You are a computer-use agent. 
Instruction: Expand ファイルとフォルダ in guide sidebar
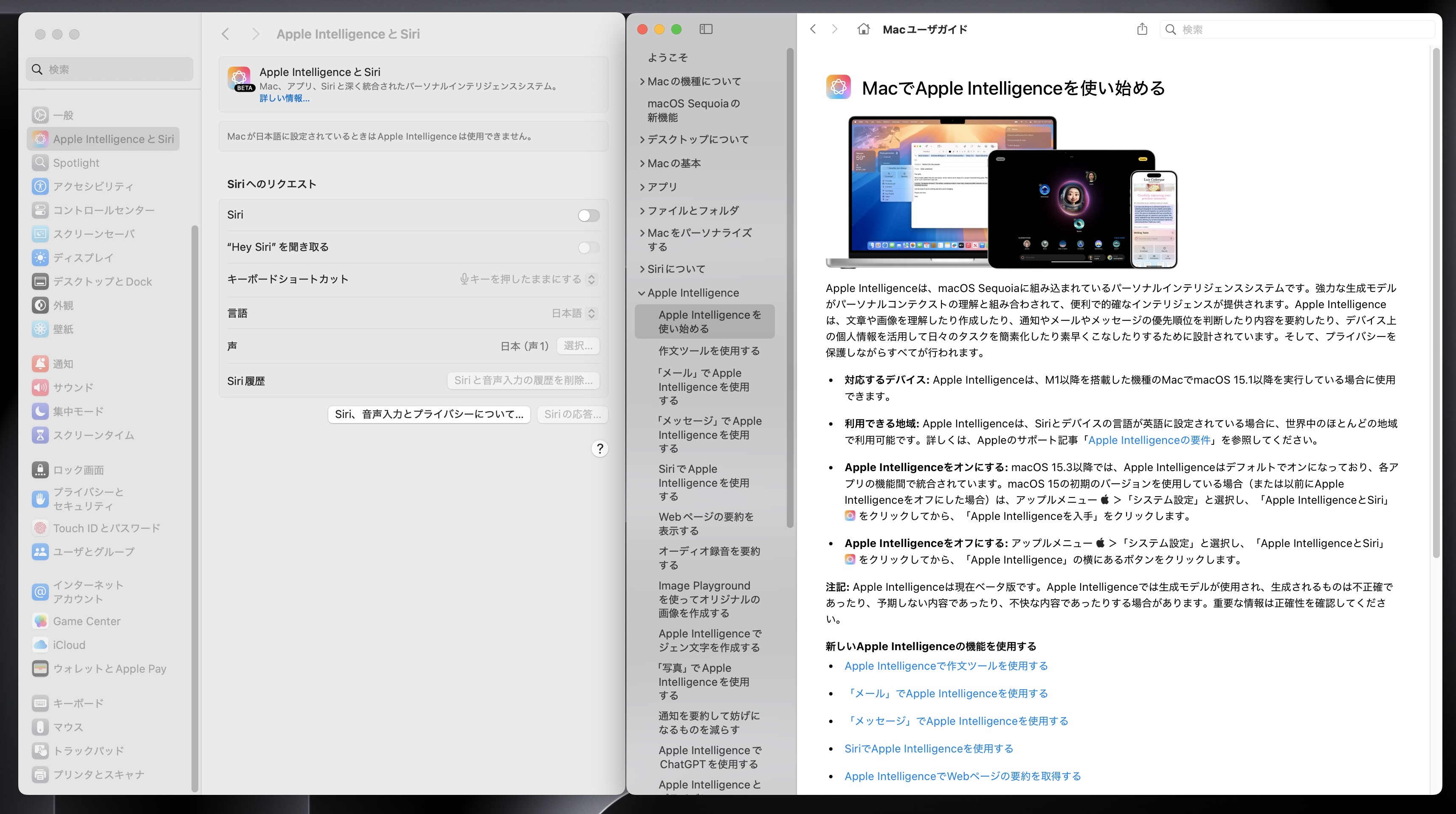click(x=642, y=211)
